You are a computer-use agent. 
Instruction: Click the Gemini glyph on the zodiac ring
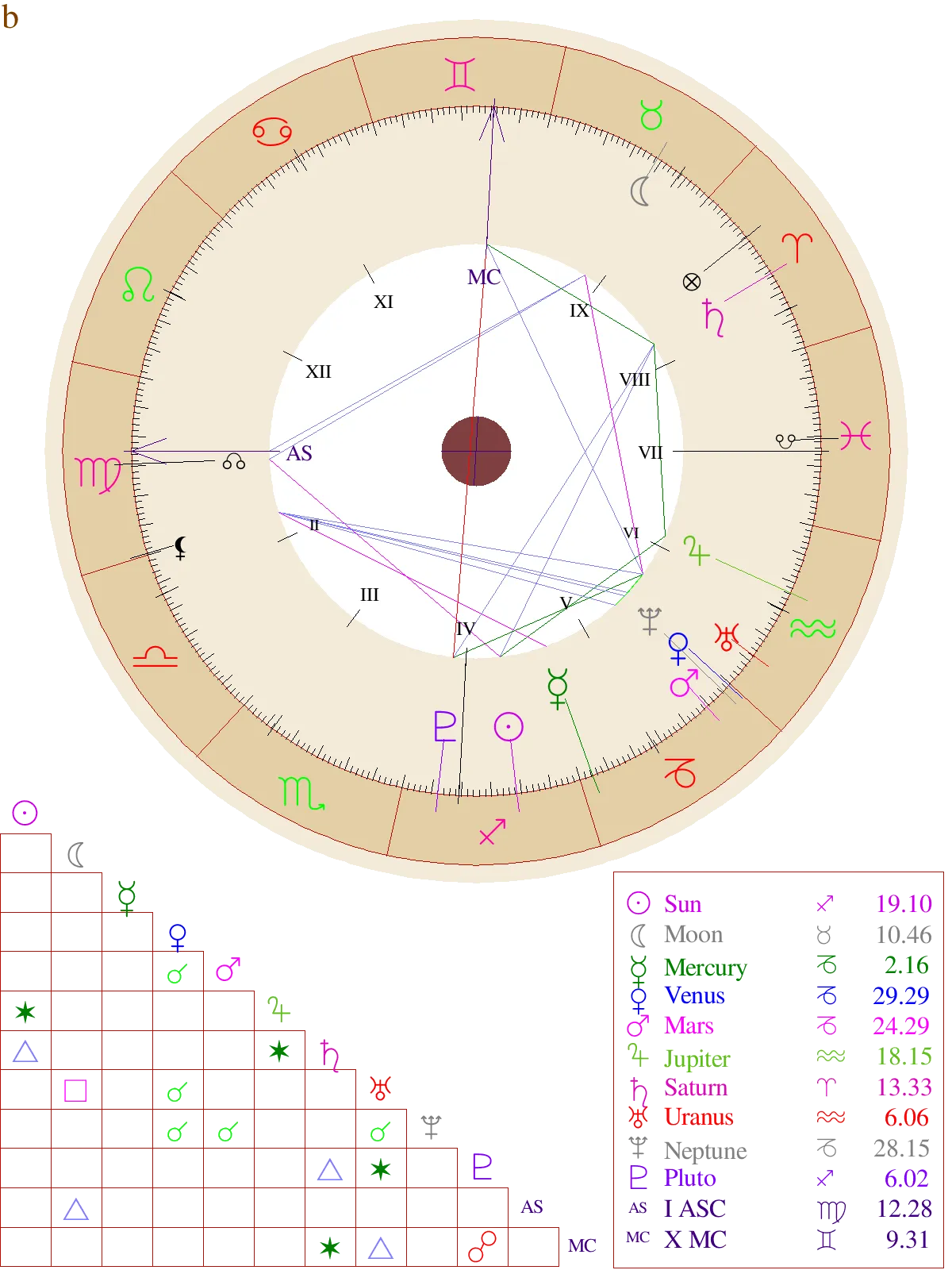pos(460,75)
